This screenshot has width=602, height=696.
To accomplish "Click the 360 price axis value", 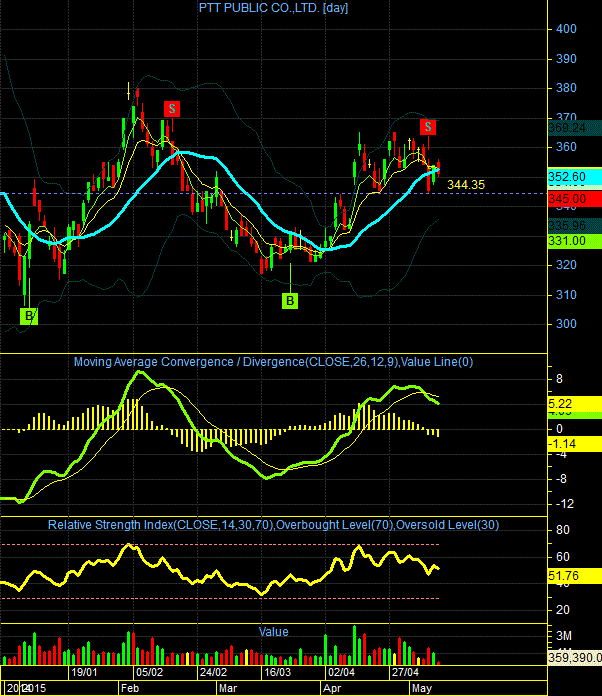I will 566,147.
